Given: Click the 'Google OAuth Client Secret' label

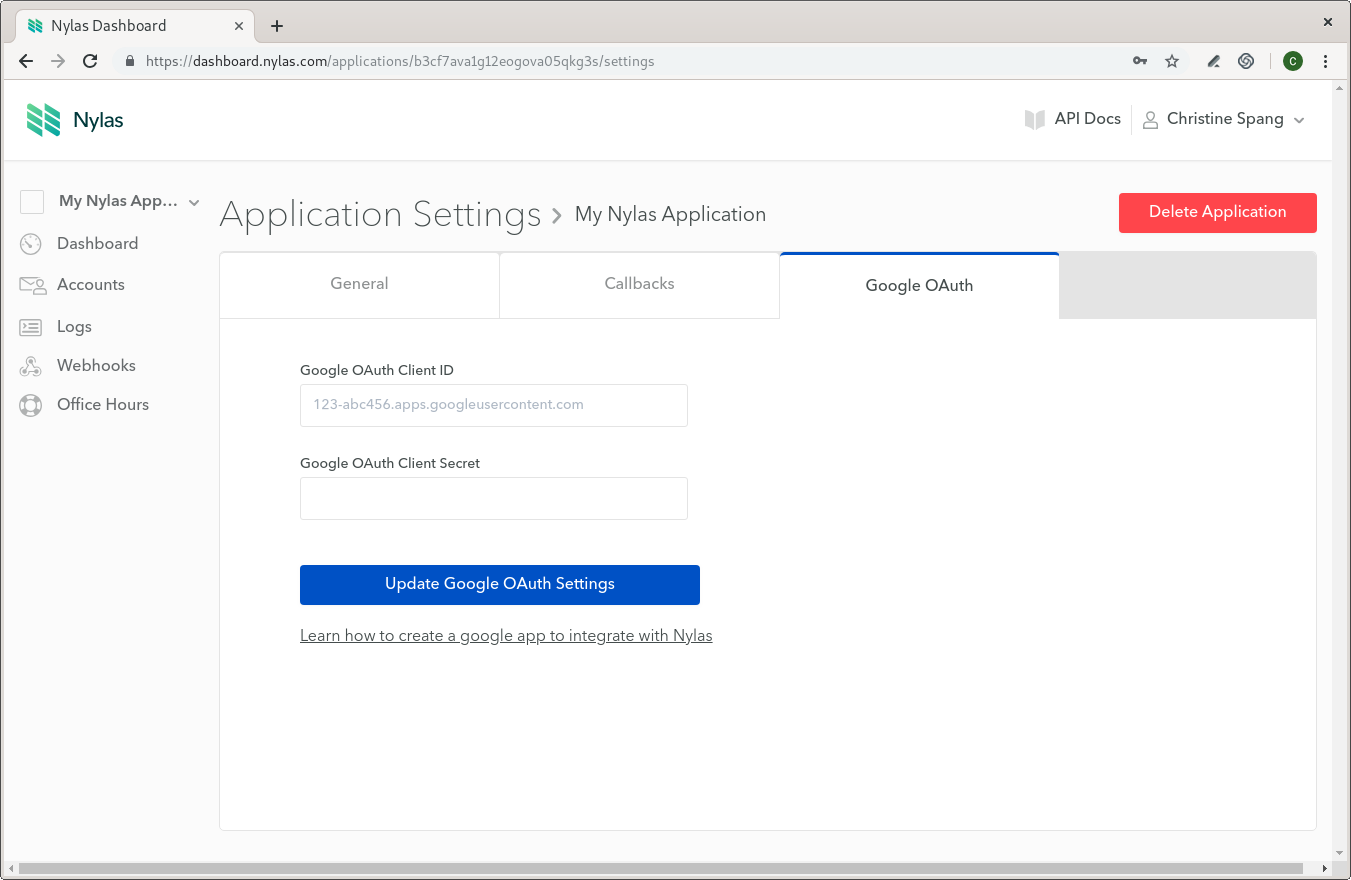Looking at the screenshot, I should 390,464.
